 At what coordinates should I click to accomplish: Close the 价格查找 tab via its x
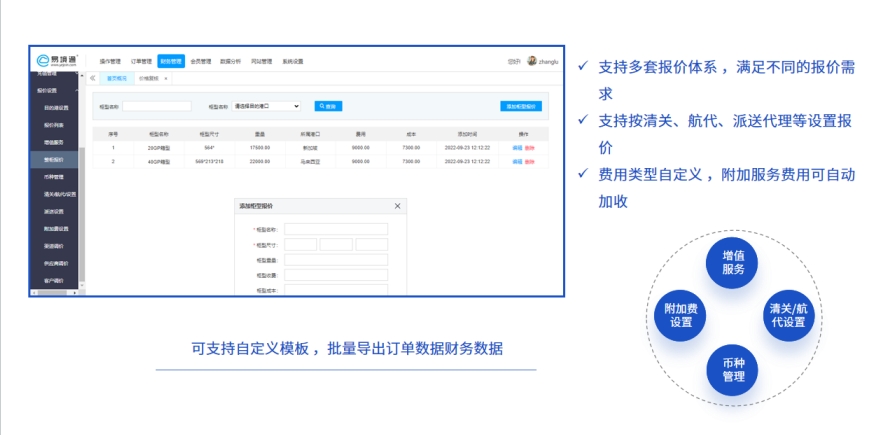coord(166,78)
